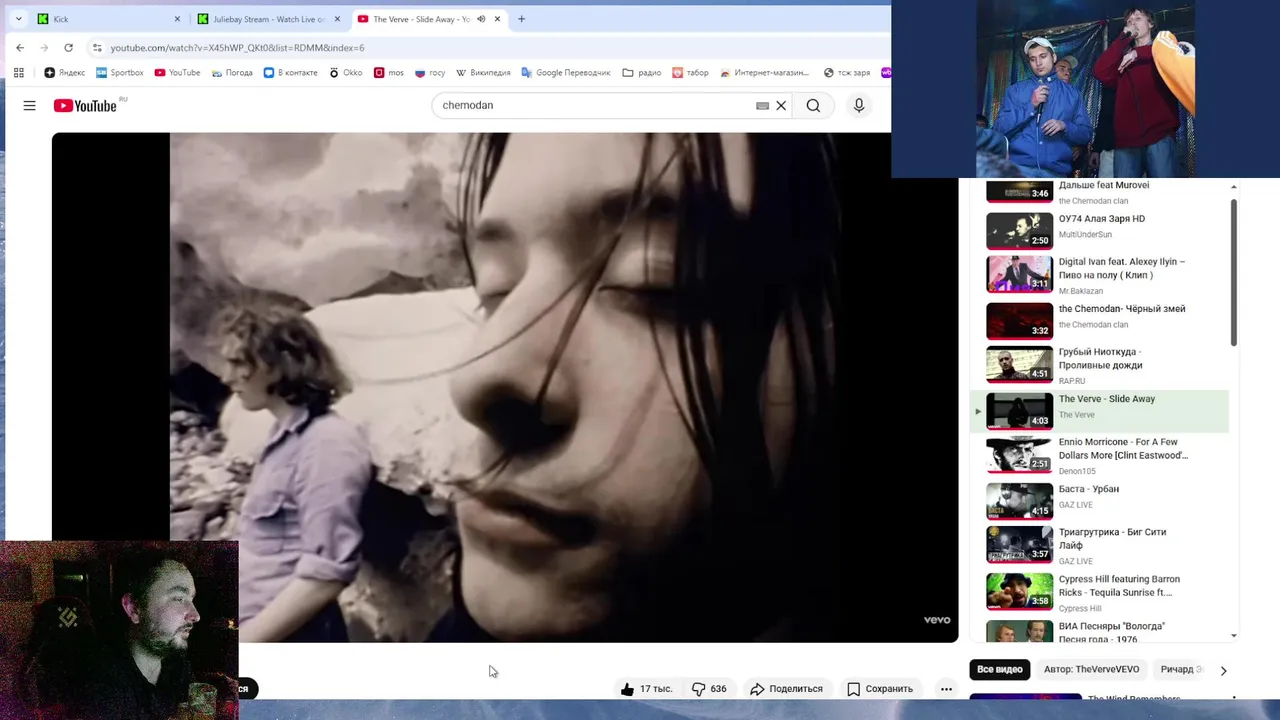Screen dimensions: 1280x720
Task: Run search with magnifier button
Action: [x=813, y=105]
